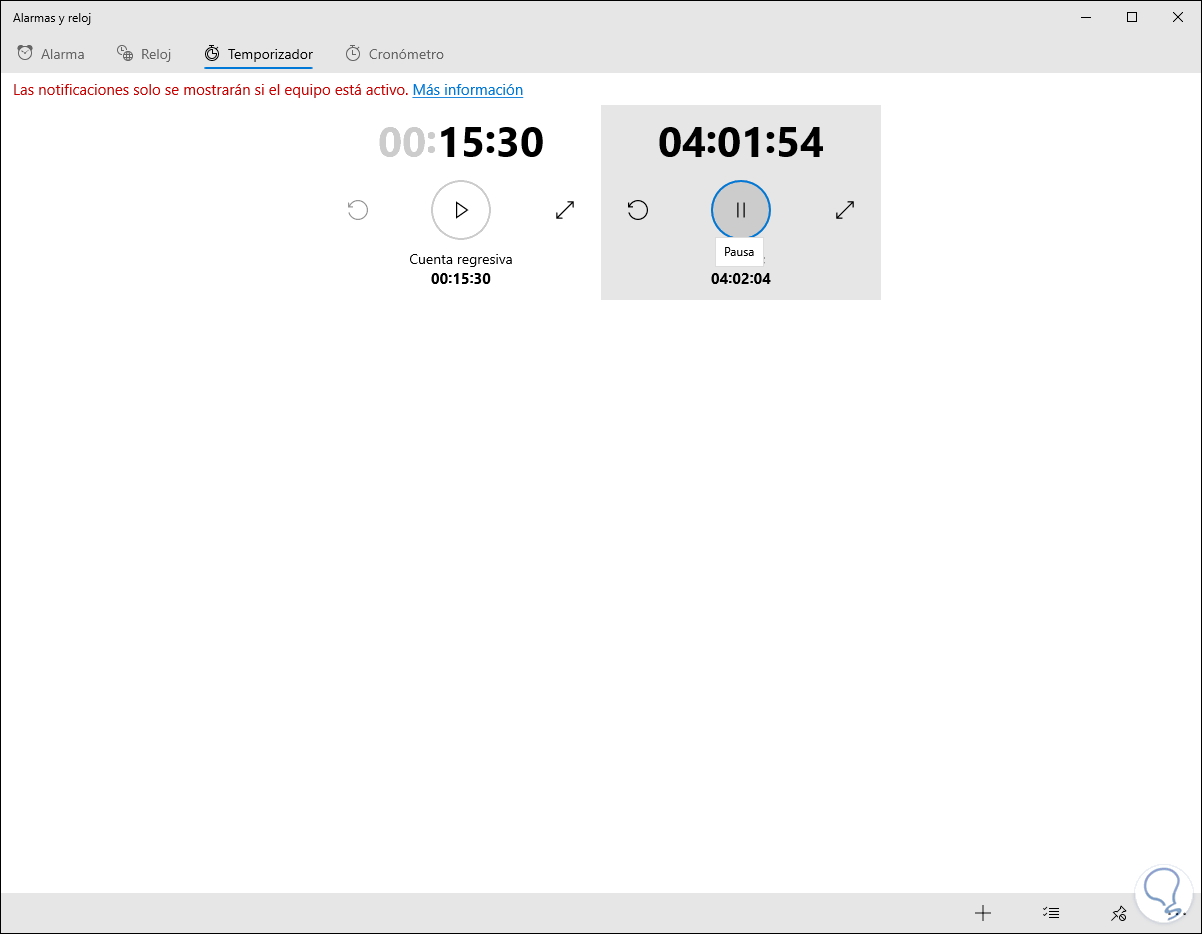This screenshot has width=1202, height=934.
Task: Reset the Cuenta regresiva timer
Action: tap(358, 210)
